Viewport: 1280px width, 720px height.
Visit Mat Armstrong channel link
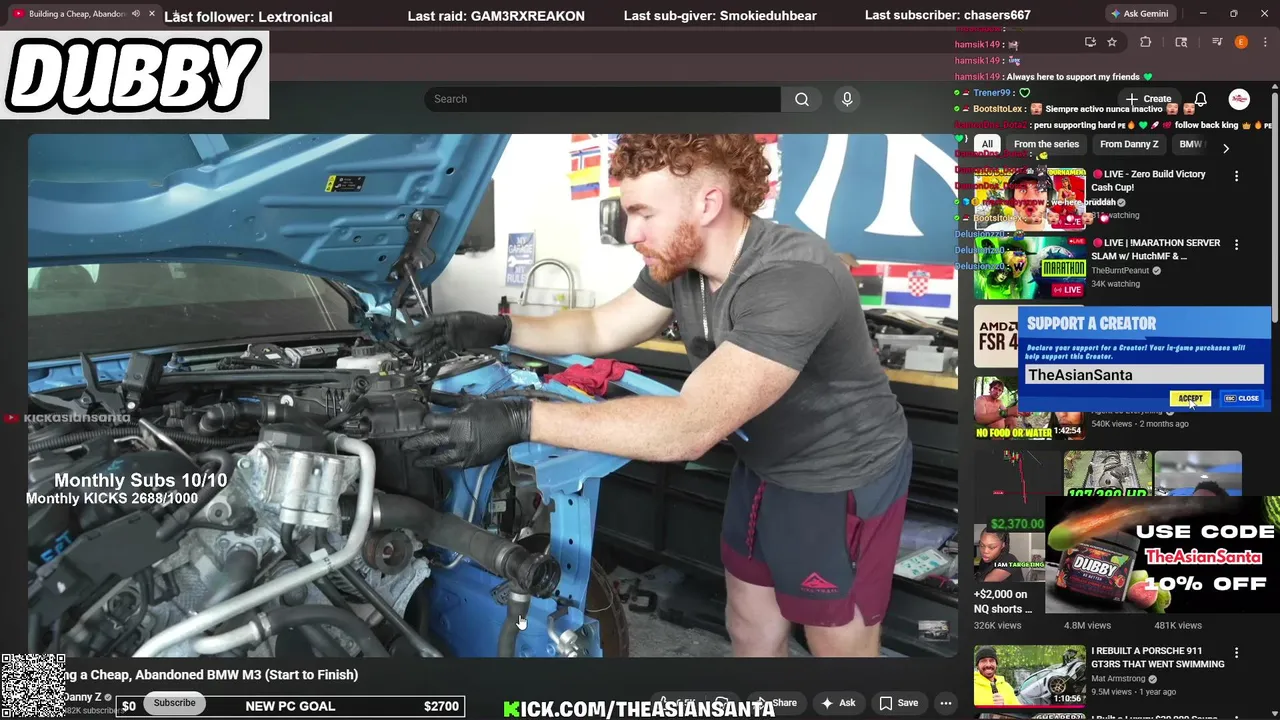pyautogui.click(x=1118, y=678)
